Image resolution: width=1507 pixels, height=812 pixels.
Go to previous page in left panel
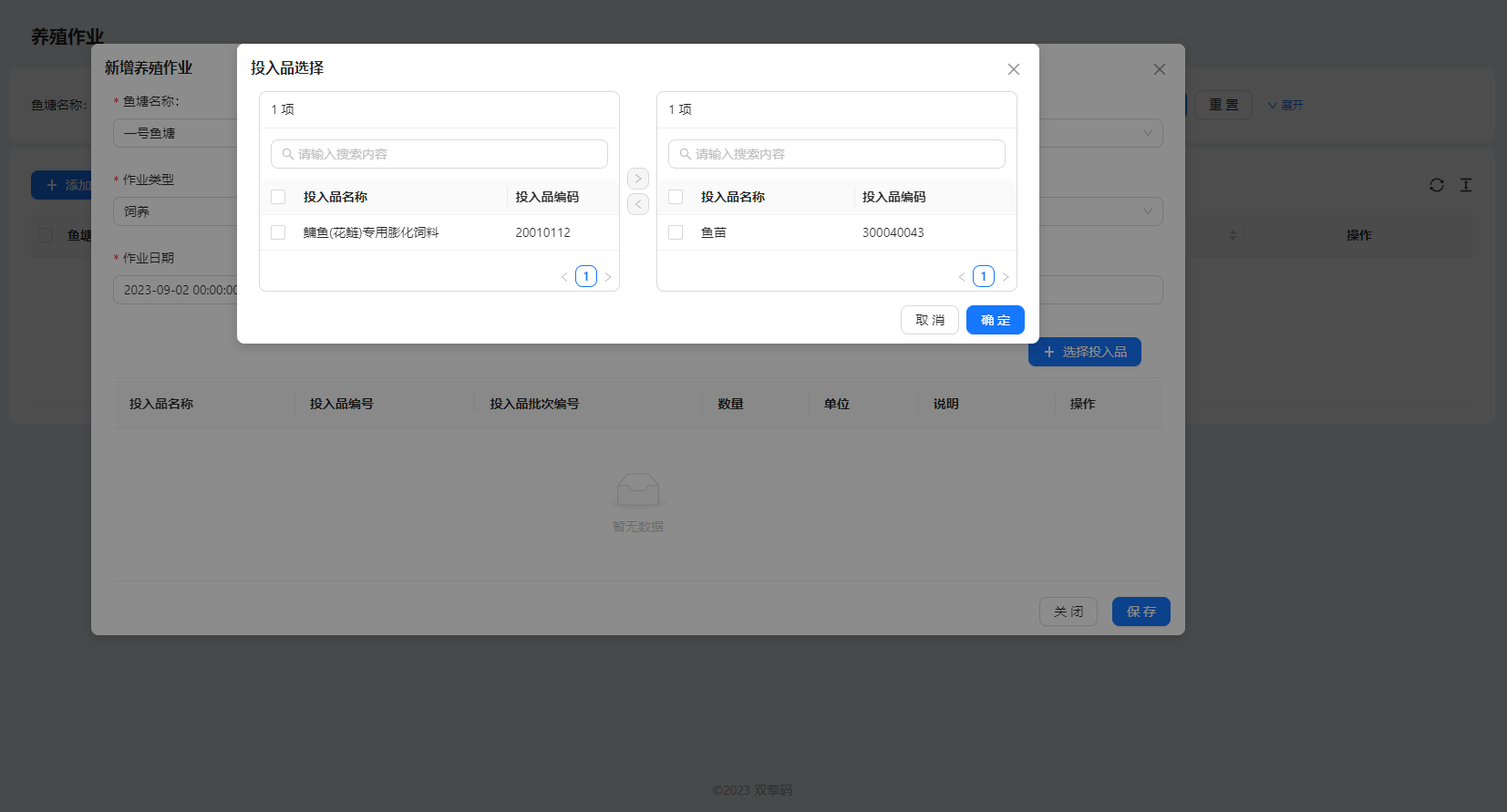tap(564, 277)
